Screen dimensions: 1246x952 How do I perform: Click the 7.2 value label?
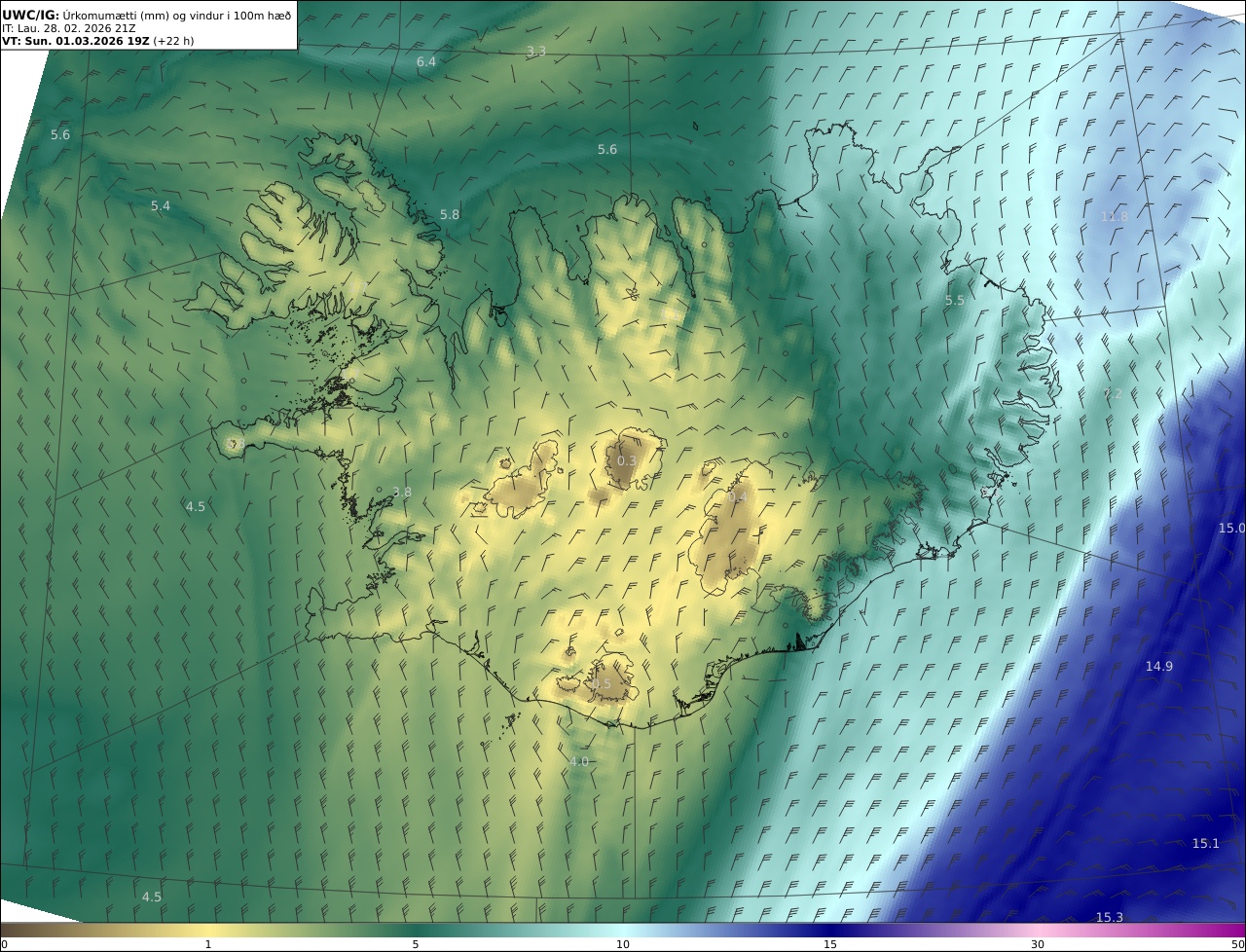(1113, 393)
